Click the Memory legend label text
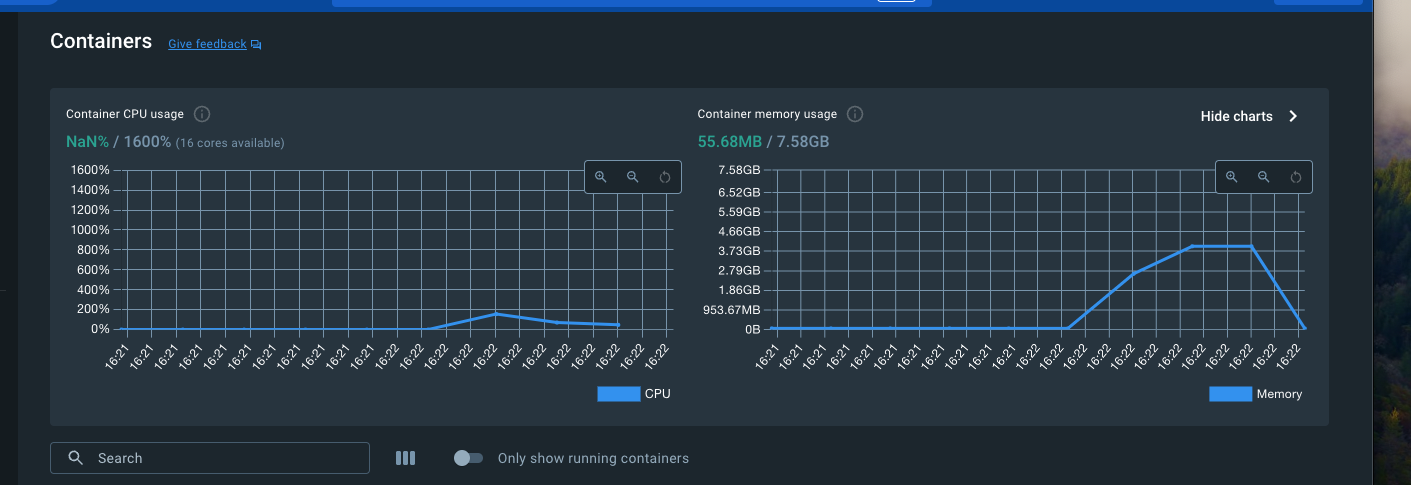Screen dimensions: 1411x485 coord(1280,394)
